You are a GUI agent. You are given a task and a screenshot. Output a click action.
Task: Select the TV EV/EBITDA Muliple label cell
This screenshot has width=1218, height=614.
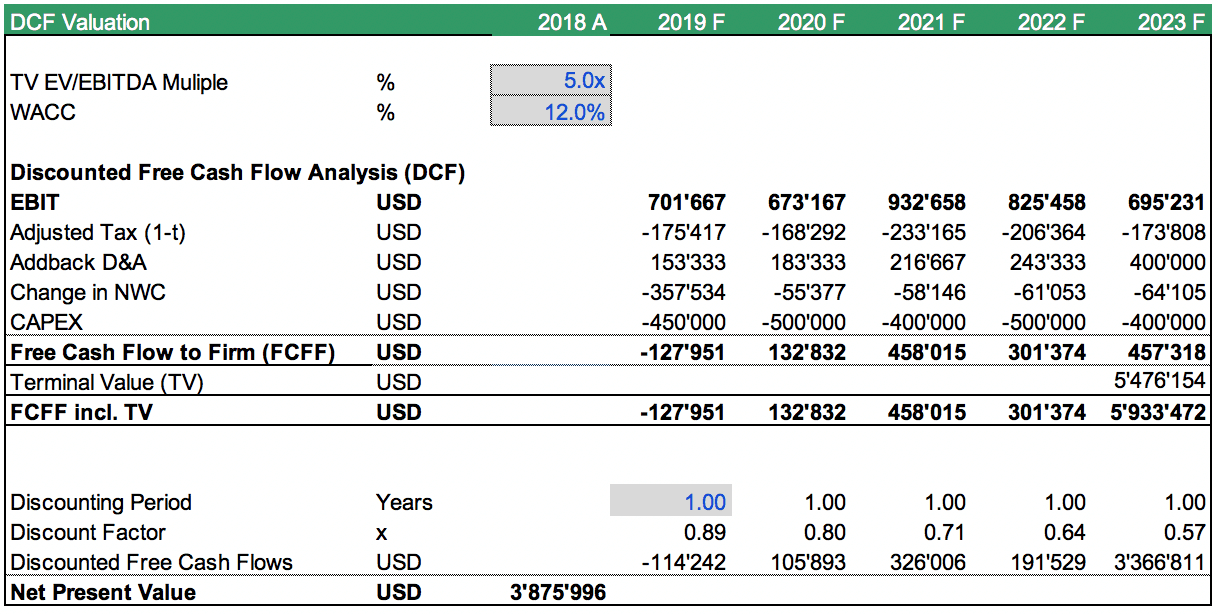click(119, 82)
